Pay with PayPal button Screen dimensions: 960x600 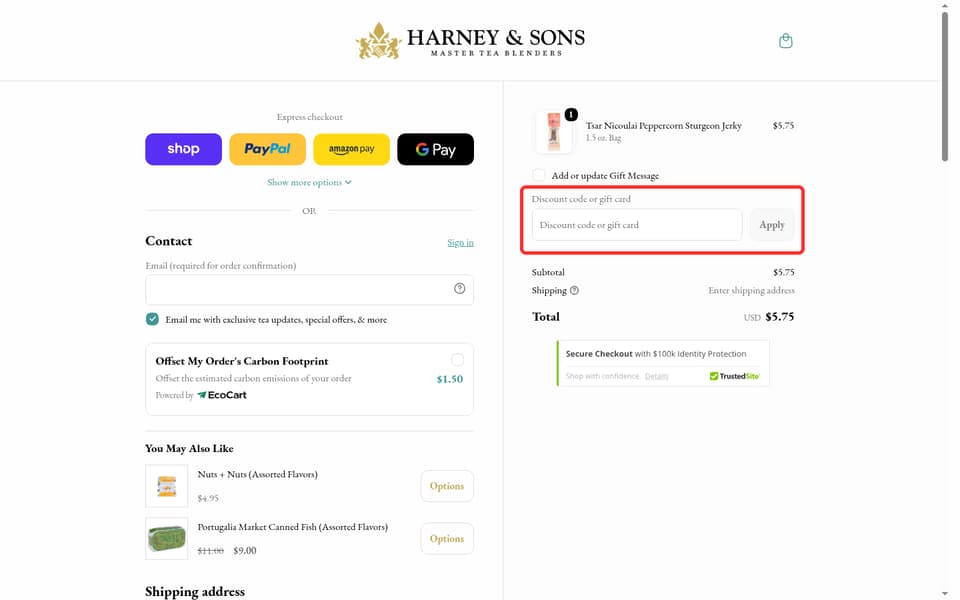tap(268, 149)
